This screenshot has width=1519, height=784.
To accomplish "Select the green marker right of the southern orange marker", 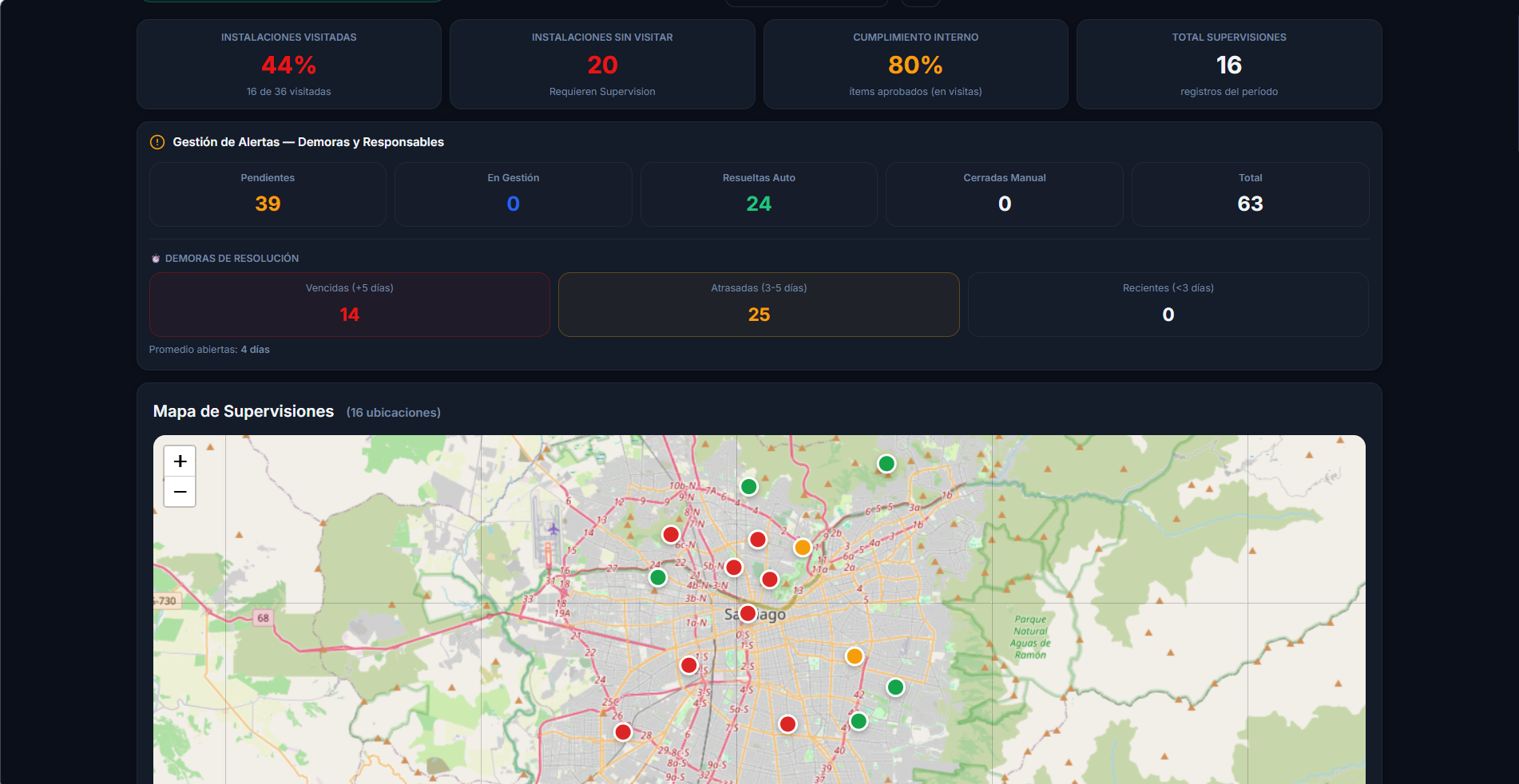I will coord(896,687).
